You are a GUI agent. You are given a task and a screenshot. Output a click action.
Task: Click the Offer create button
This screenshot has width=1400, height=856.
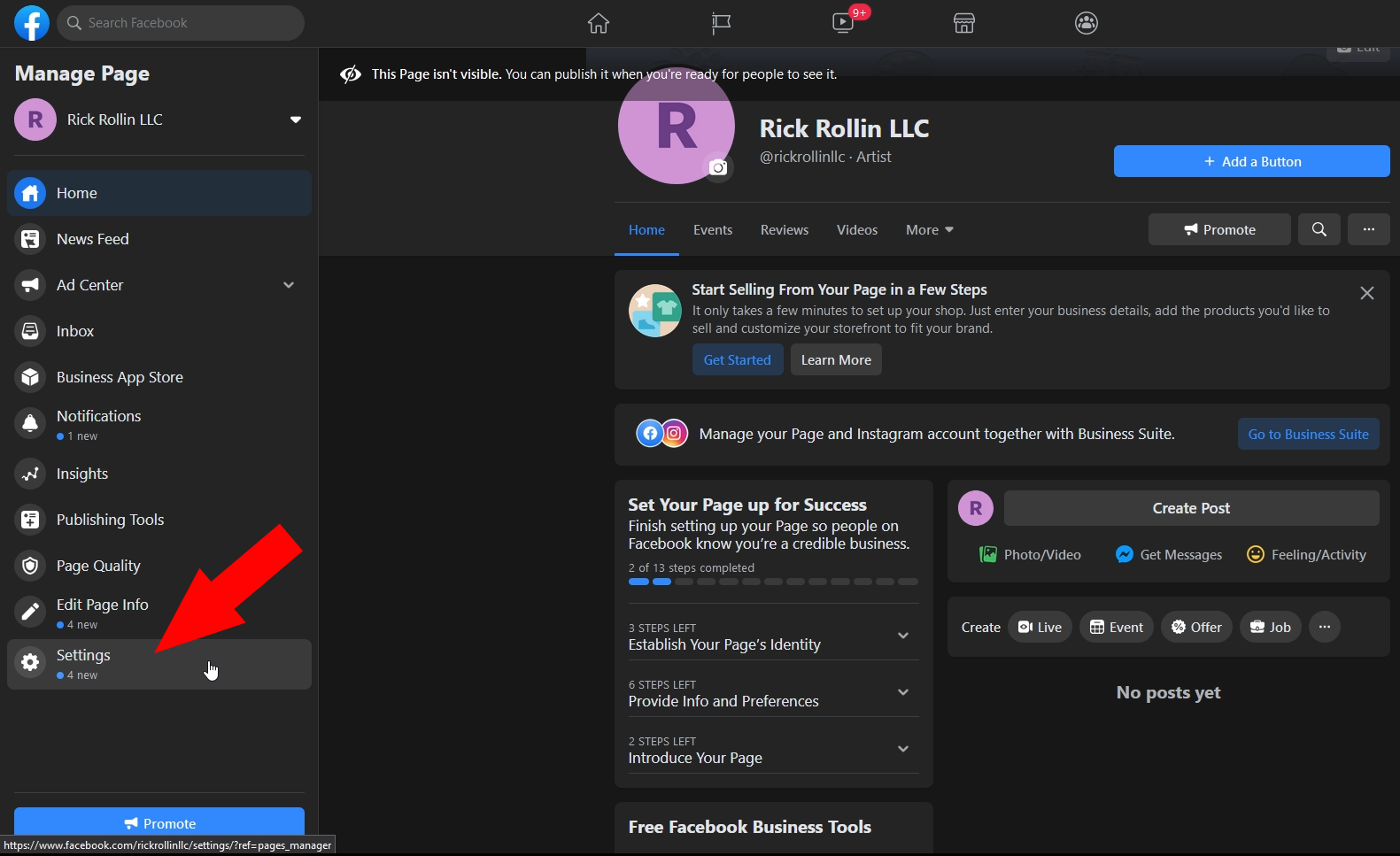click(x=1196, y=627)
